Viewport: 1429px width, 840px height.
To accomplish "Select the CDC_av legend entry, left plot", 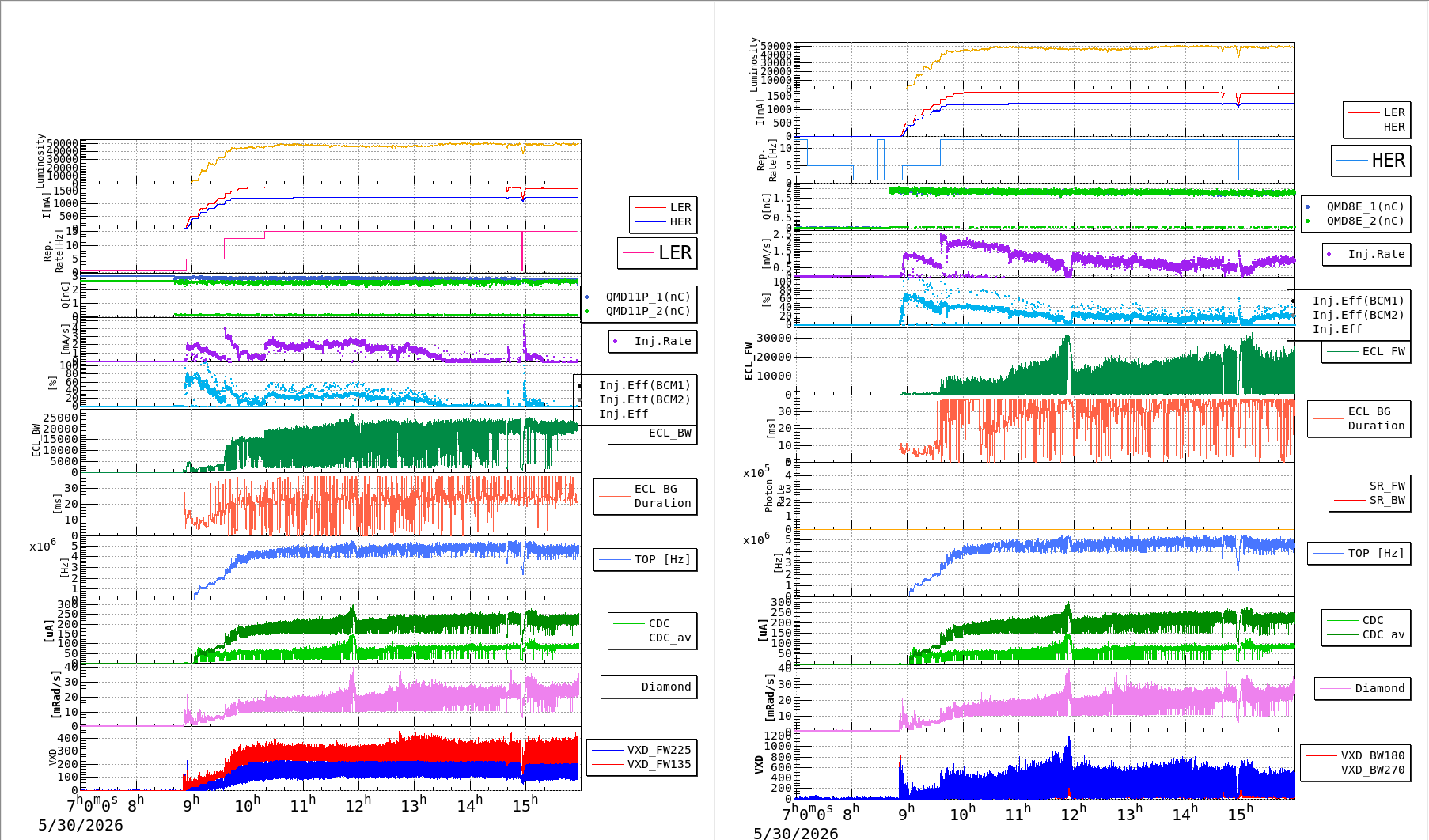I will [653, 638].
